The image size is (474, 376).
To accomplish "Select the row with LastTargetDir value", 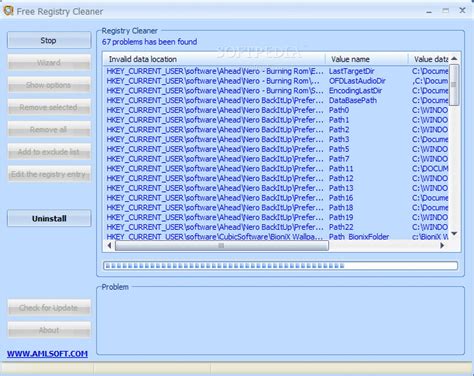I will point(277,71).
